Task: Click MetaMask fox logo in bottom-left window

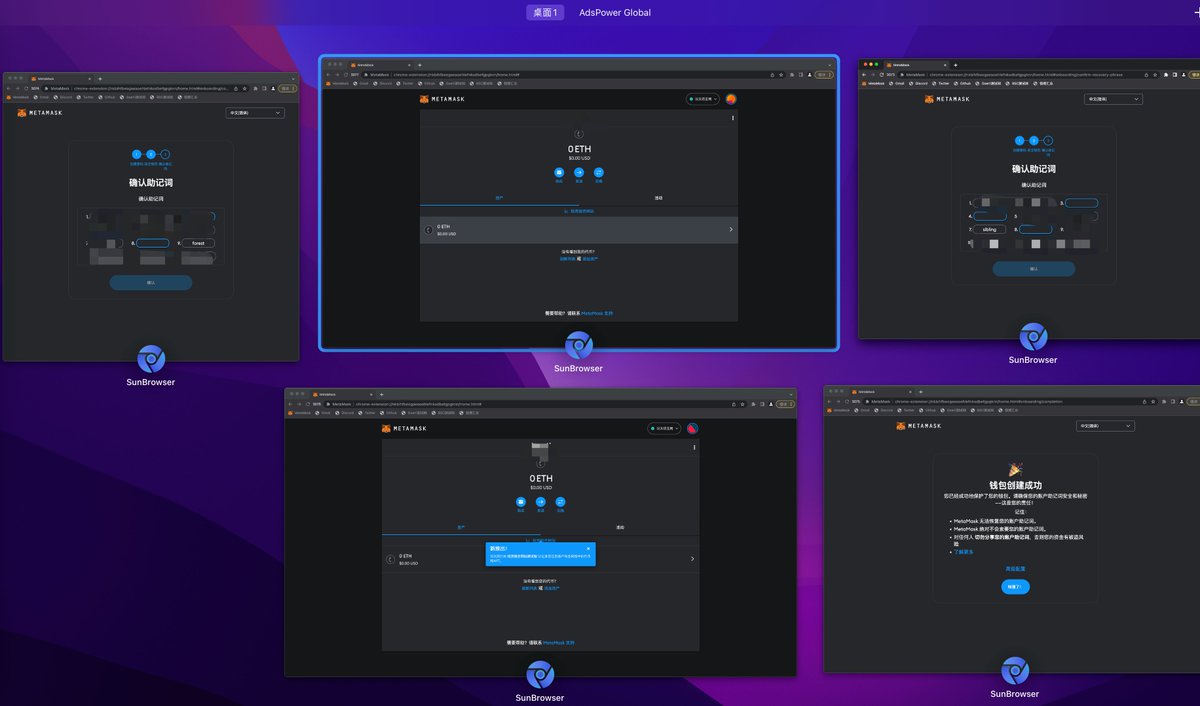Action: pos(385,428)
